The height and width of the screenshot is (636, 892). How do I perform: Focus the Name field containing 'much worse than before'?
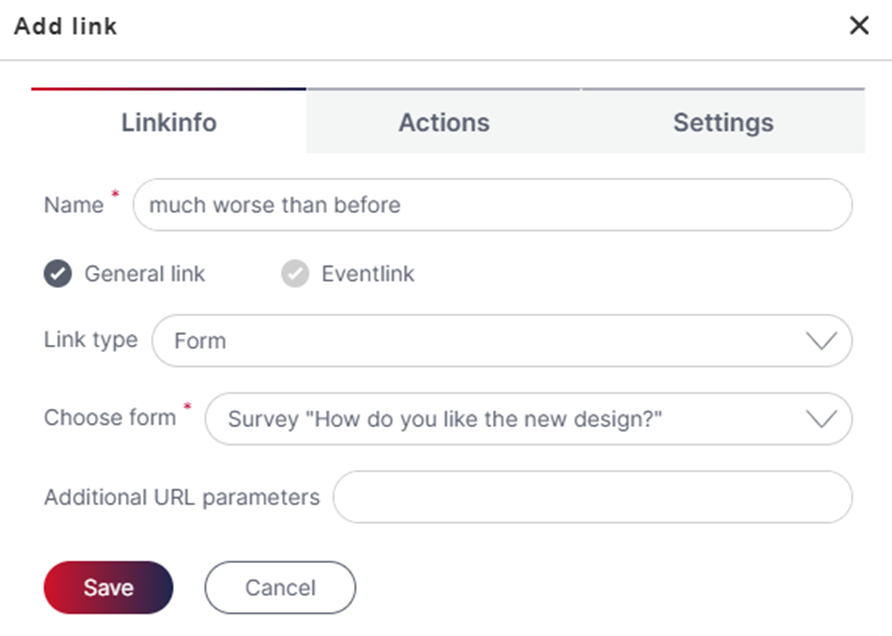493,205
